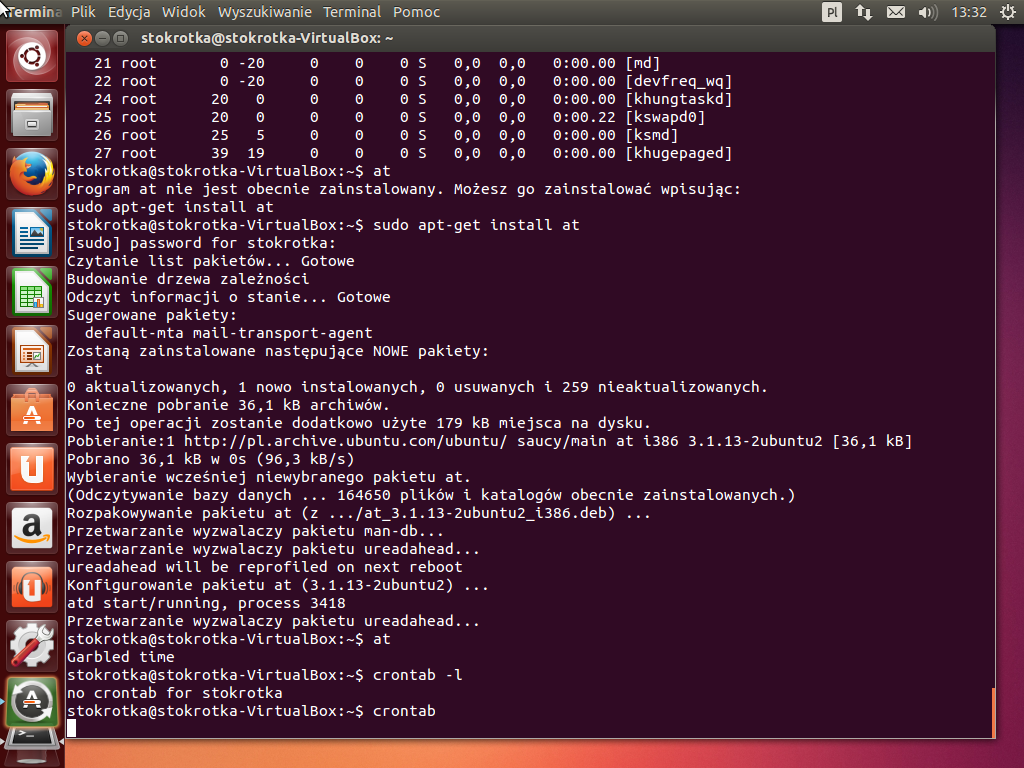
Task: Open Ubuntu Software Center
Action: (x=33, y=411)
